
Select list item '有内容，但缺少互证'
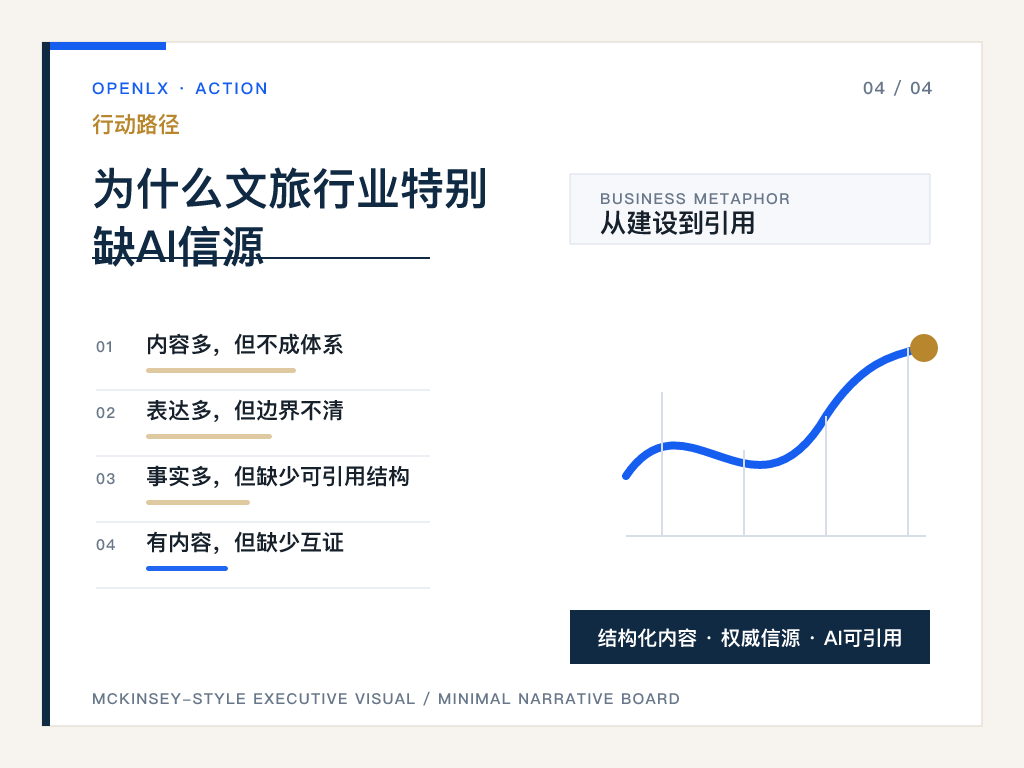(x=244, y=542)
